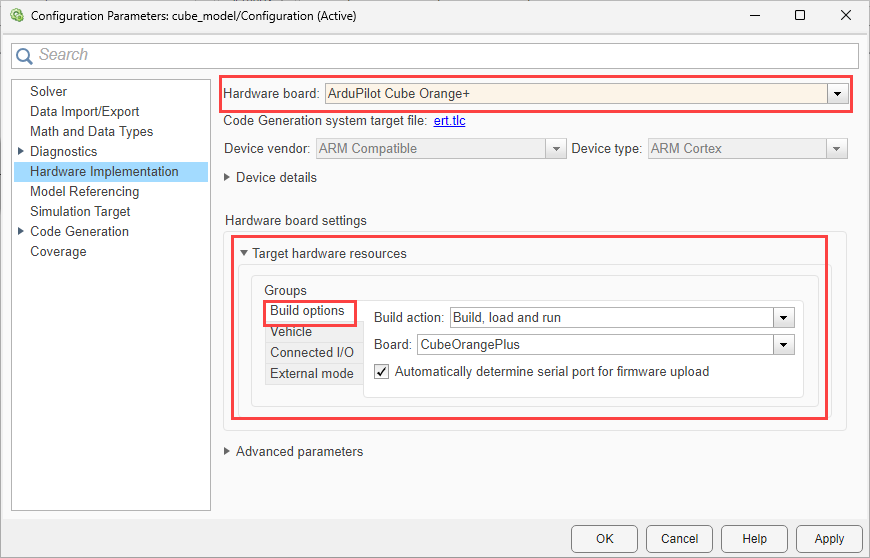Open the Model Referencing pane
The height and width of the screenshot is (558, 870).
[x=84, y=191]
